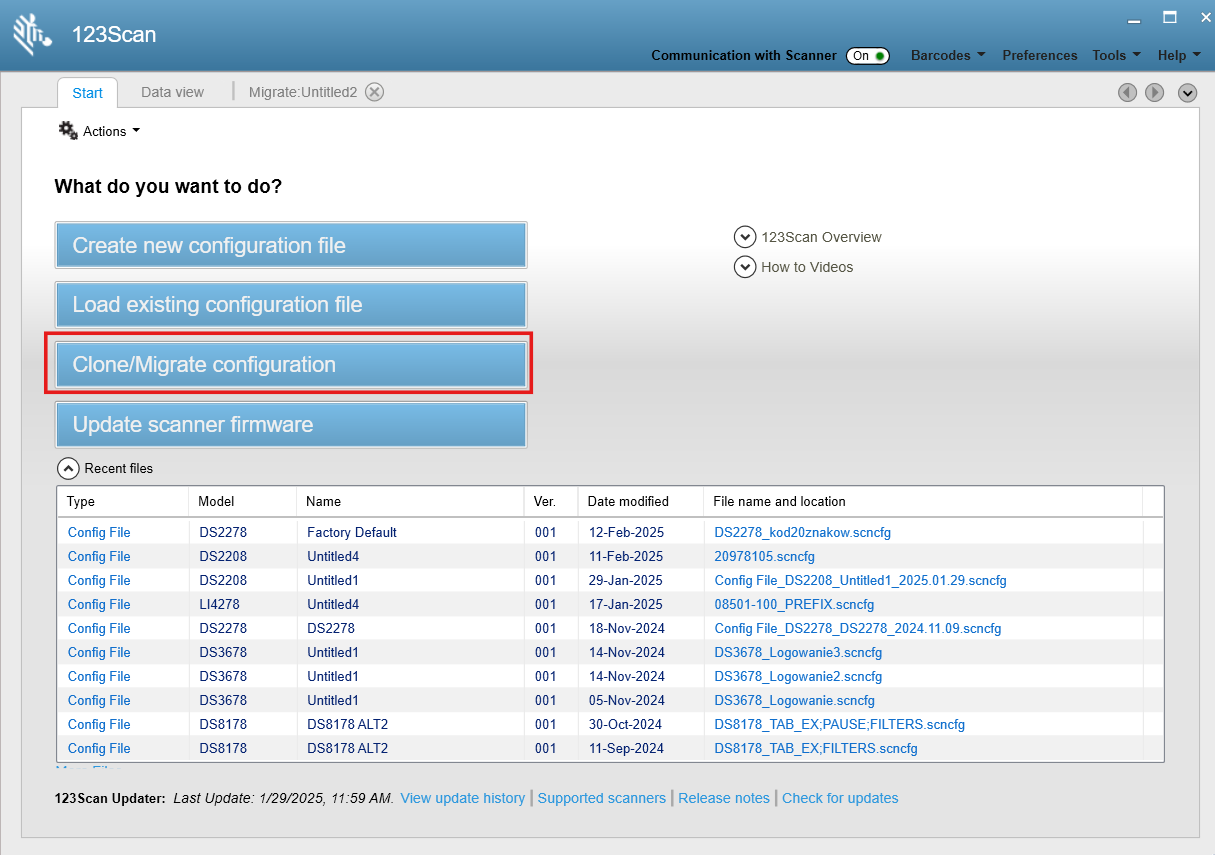
Task: Collapse the Recent files list
Action: click(x=68, y=468)
